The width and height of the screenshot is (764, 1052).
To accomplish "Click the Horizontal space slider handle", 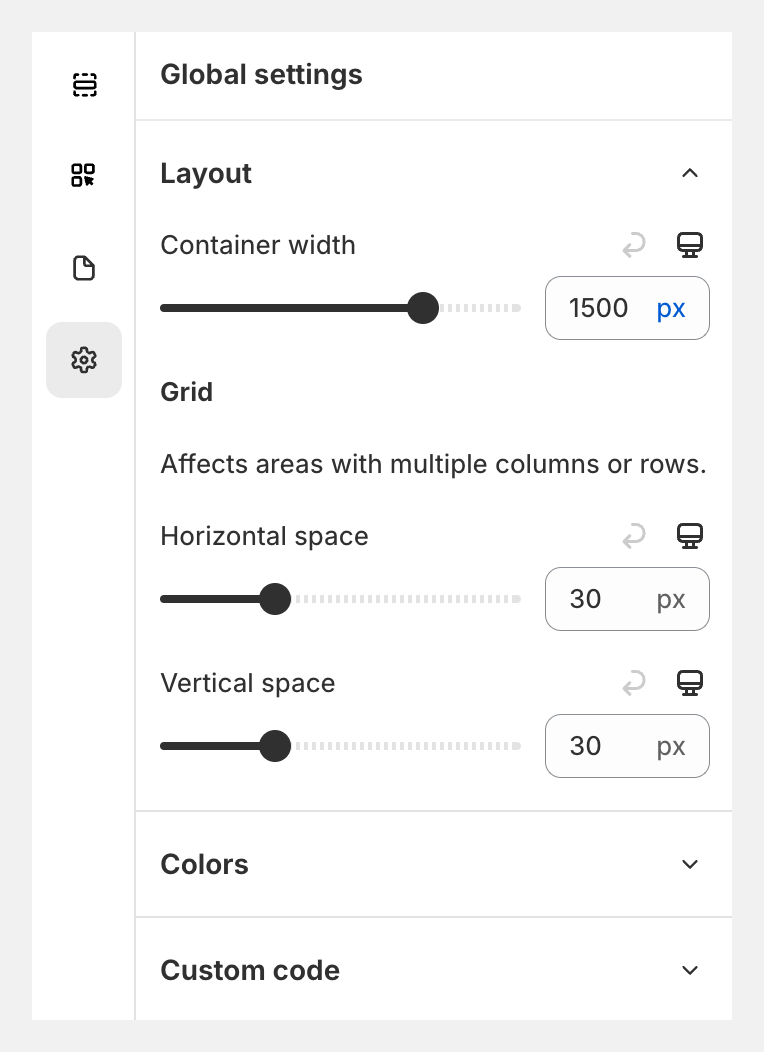I will 275,599.
